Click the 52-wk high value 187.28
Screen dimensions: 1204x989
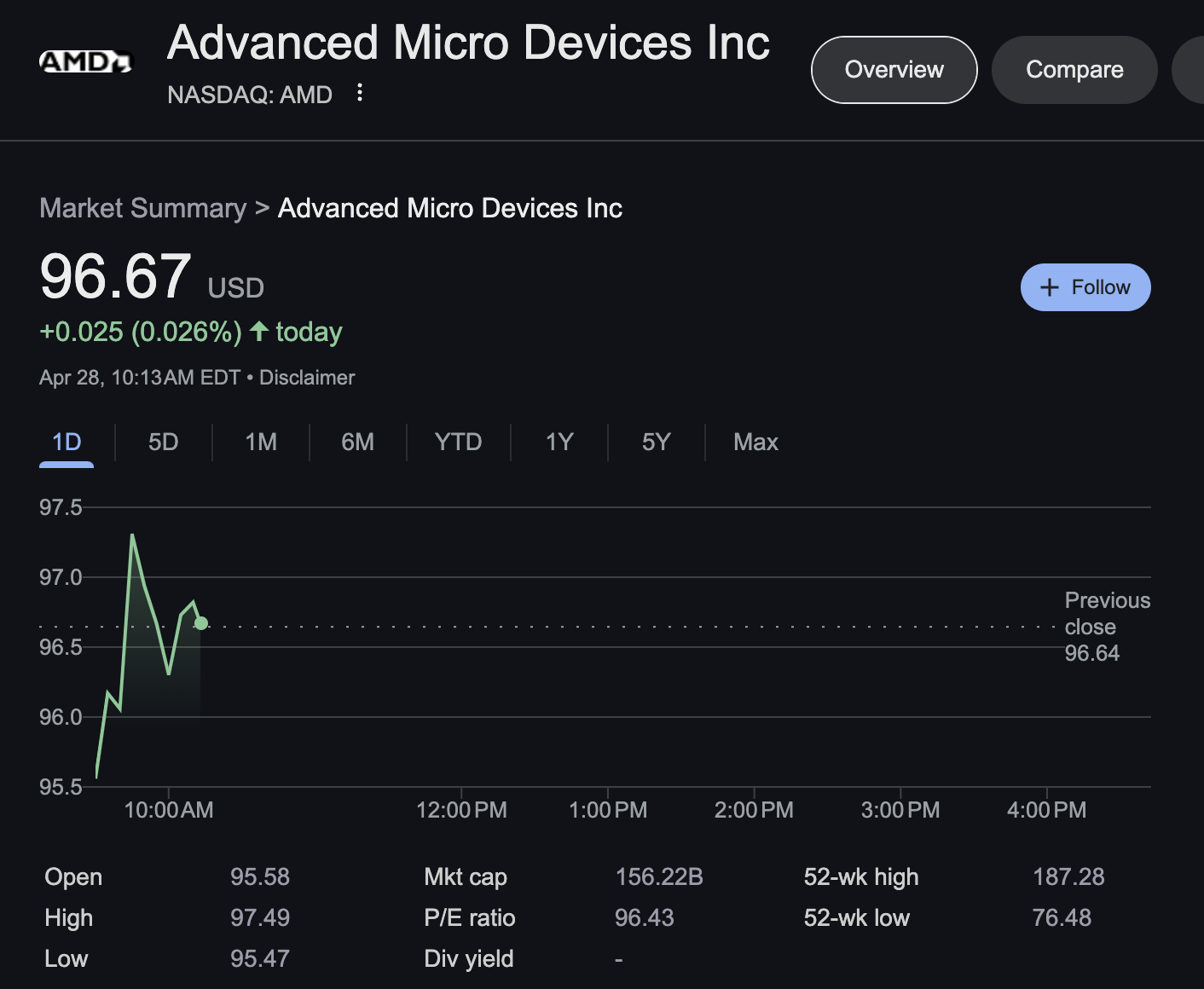(1068, 876)
